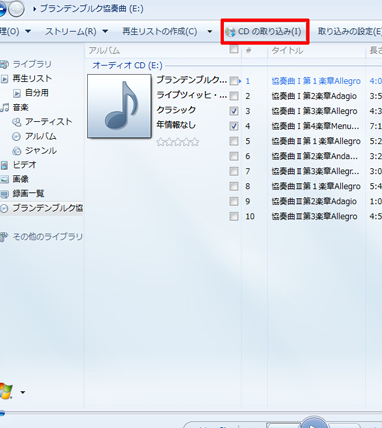Select ブランデンブルク協 CD in sidebar
Image resolution: width=382 pixels, height=428 pixels.
(x=48, y=208)
